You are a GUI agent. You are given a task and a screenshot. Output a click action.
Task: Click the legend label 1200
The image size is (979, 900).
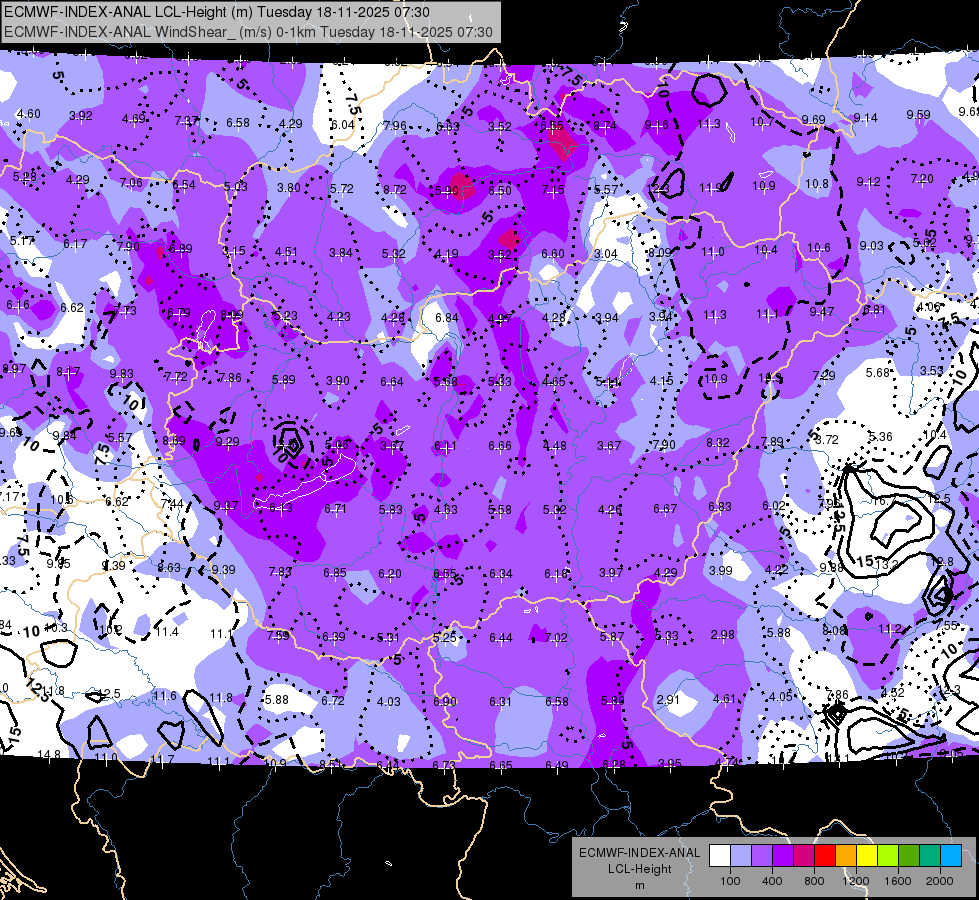(x=855, y=881)
